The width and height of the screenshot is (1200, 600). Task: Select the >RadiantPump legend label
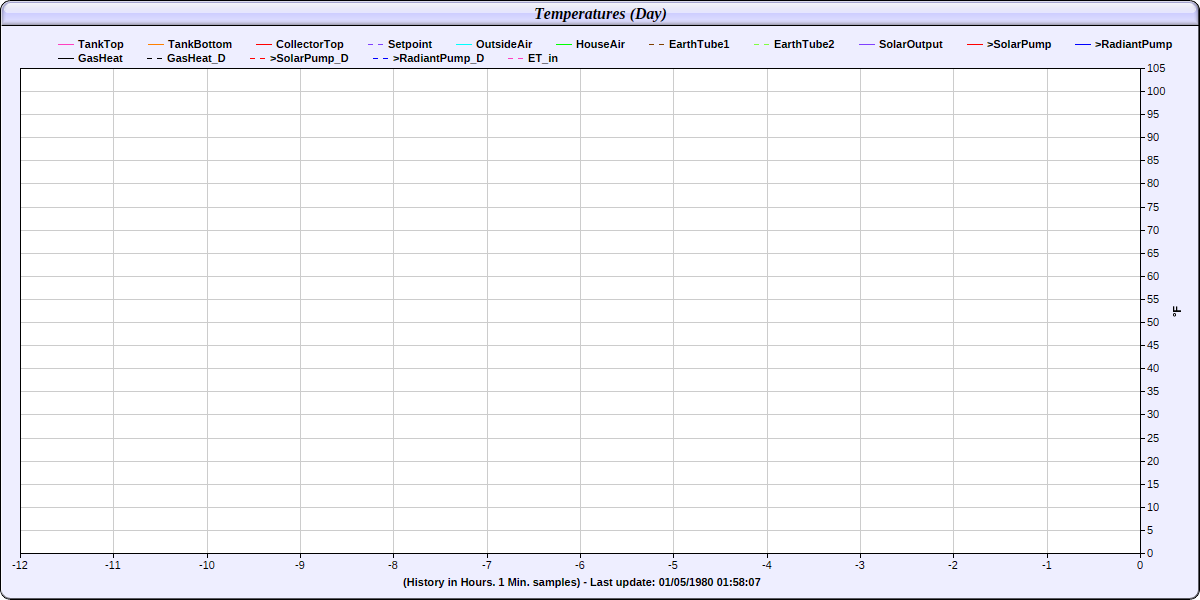pyautogui.click(x=1134, y=44)
